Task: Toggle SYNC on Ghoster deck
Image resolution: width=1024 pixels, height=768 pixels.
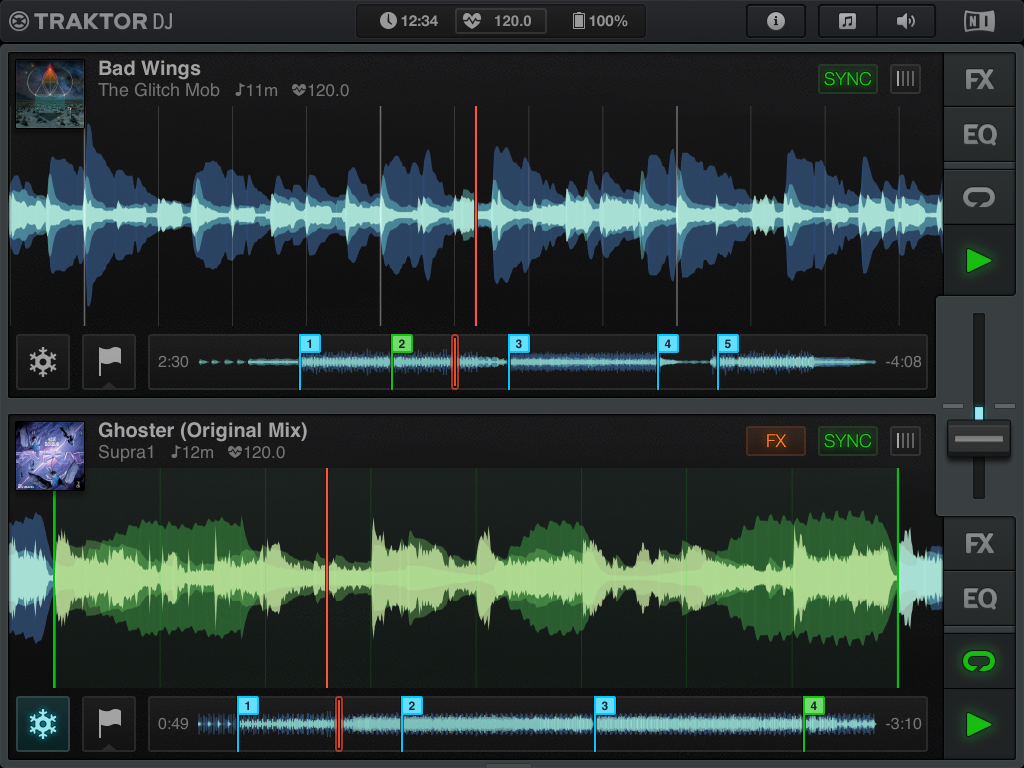Action: tap(847, 441)
